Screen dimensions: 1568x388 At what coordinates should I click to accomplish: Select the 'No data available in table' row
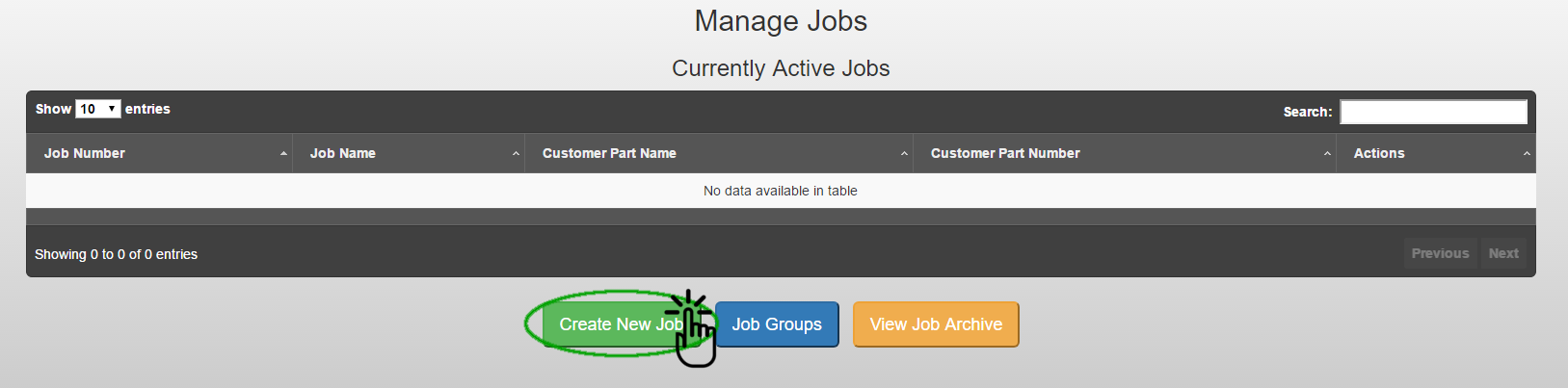coord(781,191)
